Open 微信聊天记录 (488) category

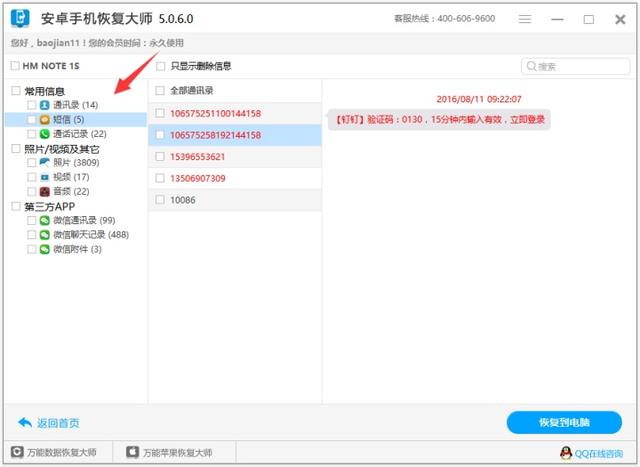91,235
